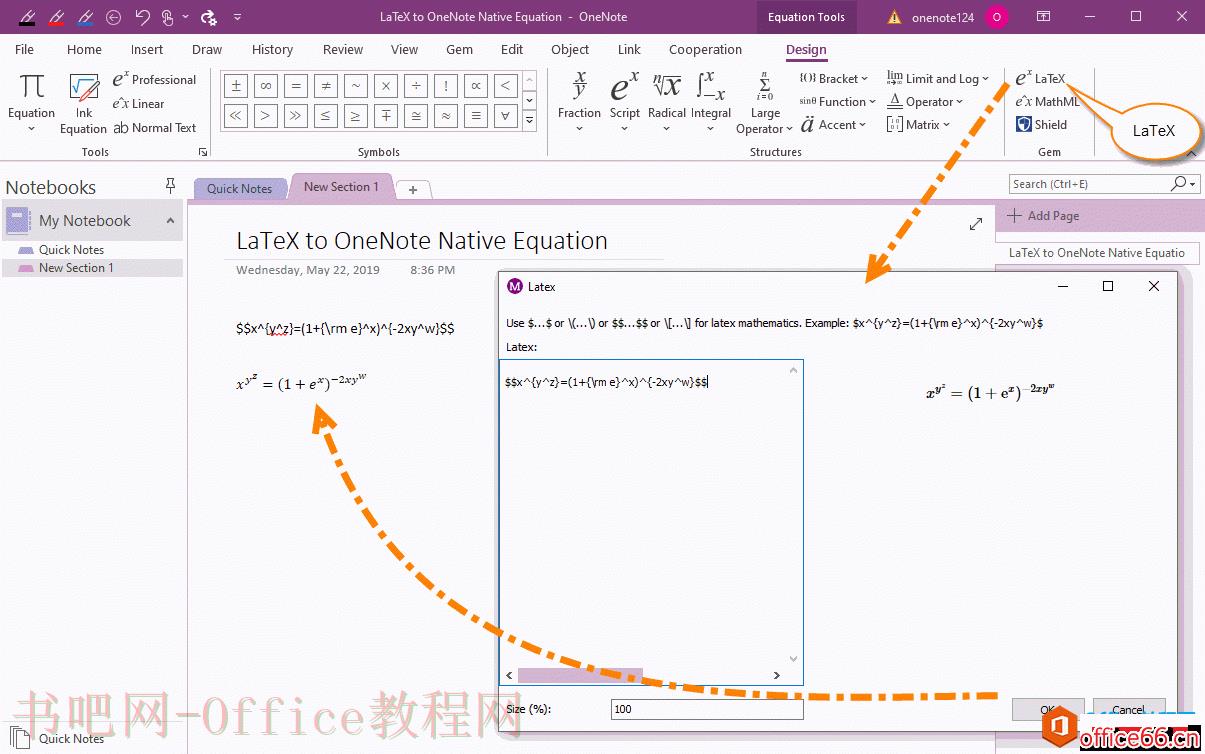
Task: Open the Bracket structure dropdown
Action: click(x=833, y=78)
